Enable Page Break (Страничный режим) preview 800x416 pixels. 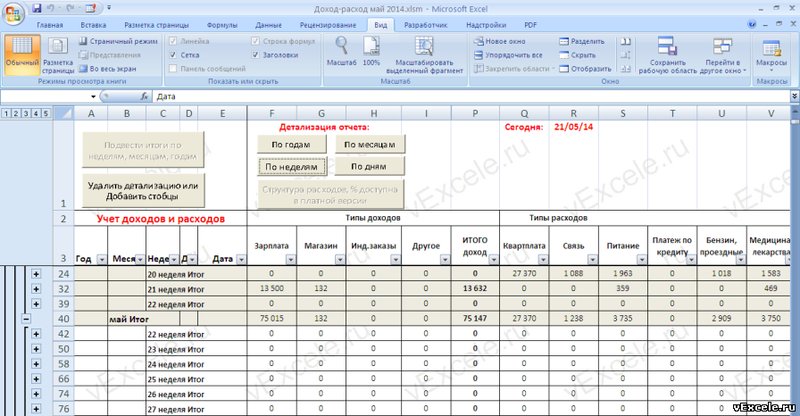(x=118, y=41)
